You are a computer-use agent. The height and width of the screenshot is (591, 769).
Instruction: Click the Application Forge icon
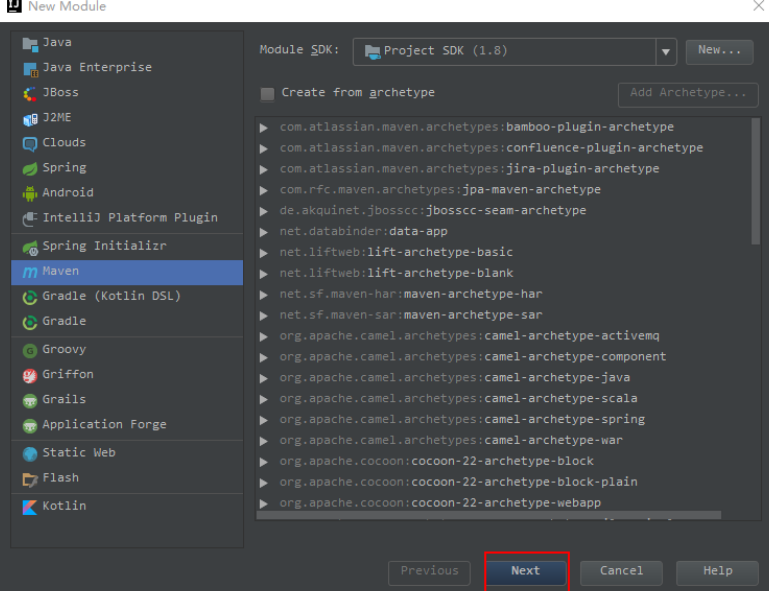pyautogui.click(x=30, y=426)
